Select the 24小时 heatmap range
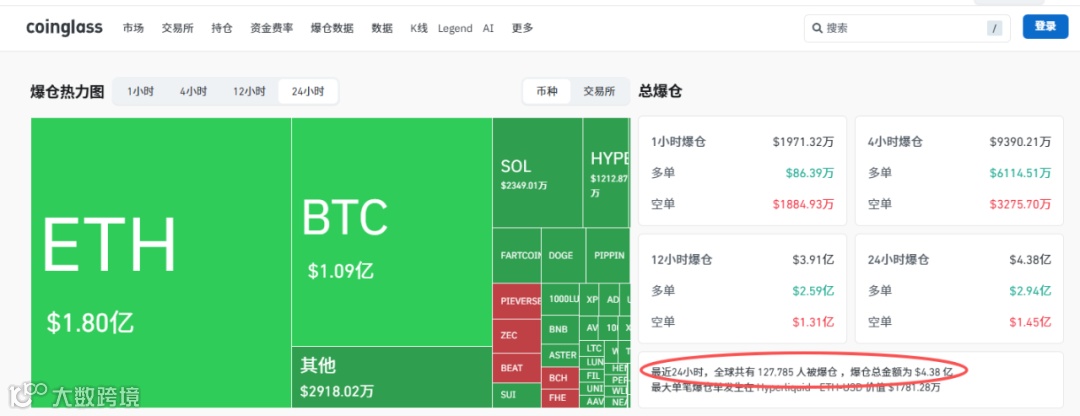1080x416 pixels. click(x=308, y=91)
